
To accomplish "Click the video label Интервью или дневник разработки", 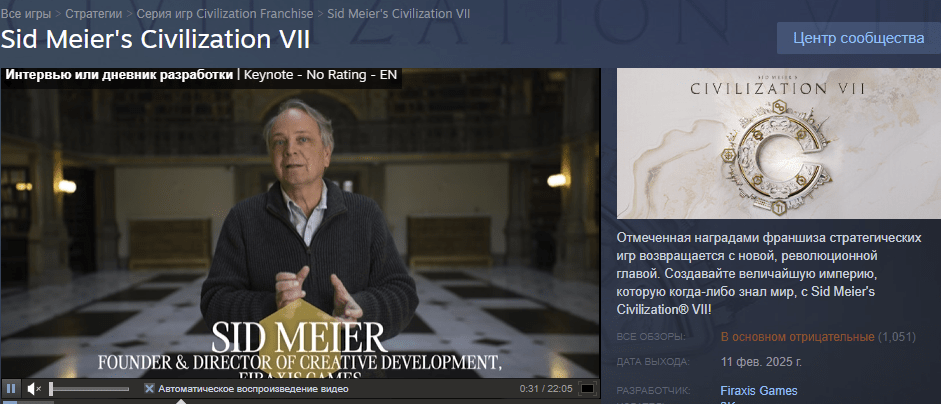I will (119, 76).
